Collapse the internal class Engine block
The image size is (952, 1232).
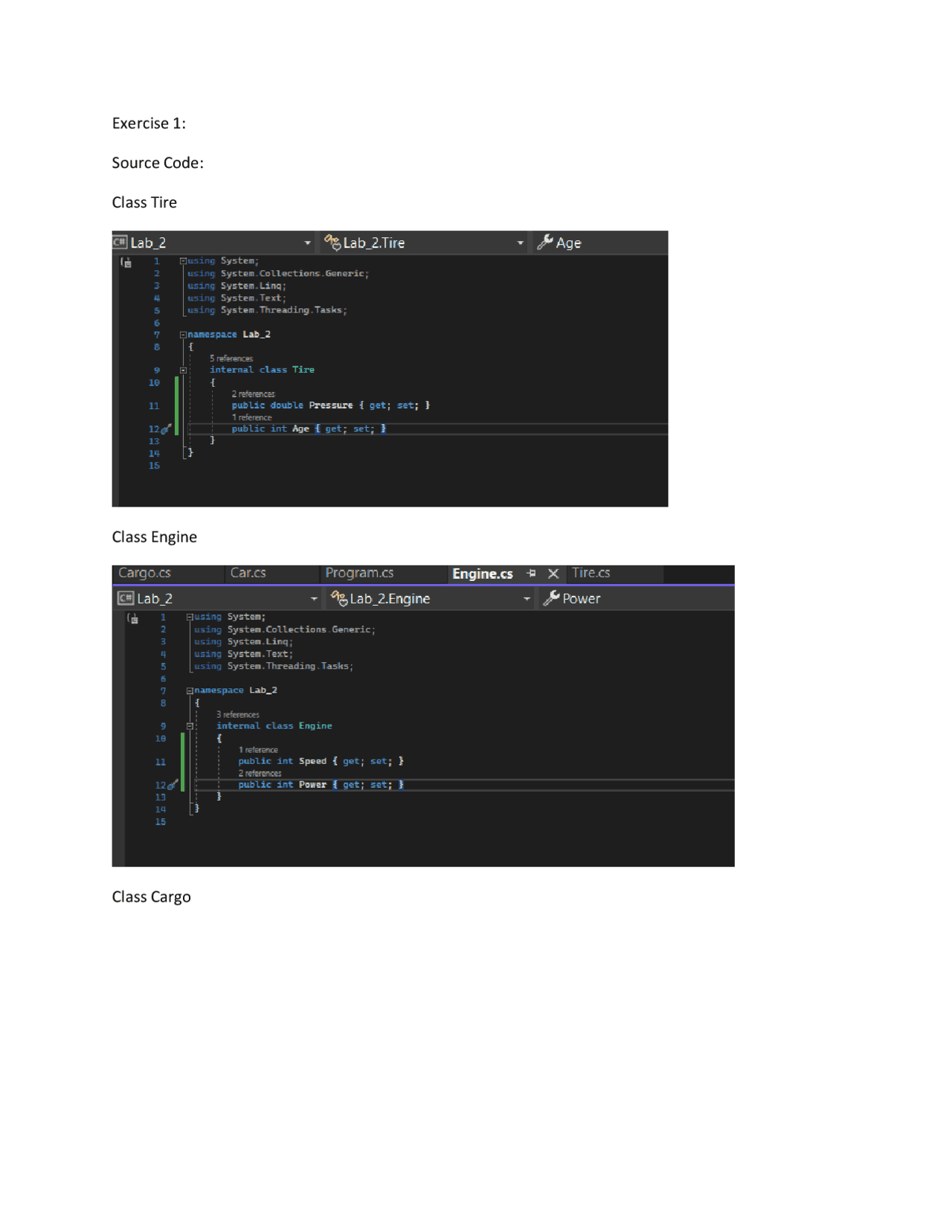190,726
